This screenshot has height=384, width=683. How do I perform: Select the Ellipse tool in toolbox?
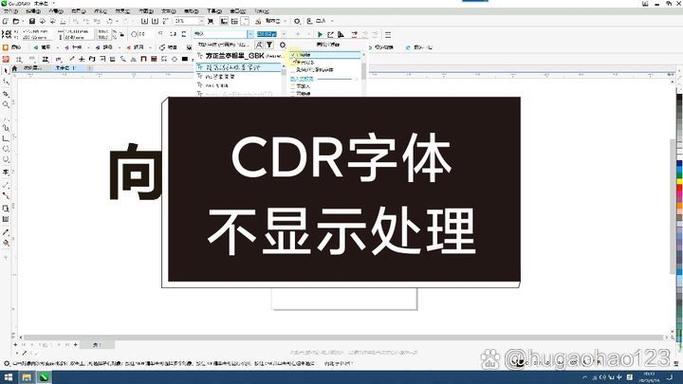point(6,149)
